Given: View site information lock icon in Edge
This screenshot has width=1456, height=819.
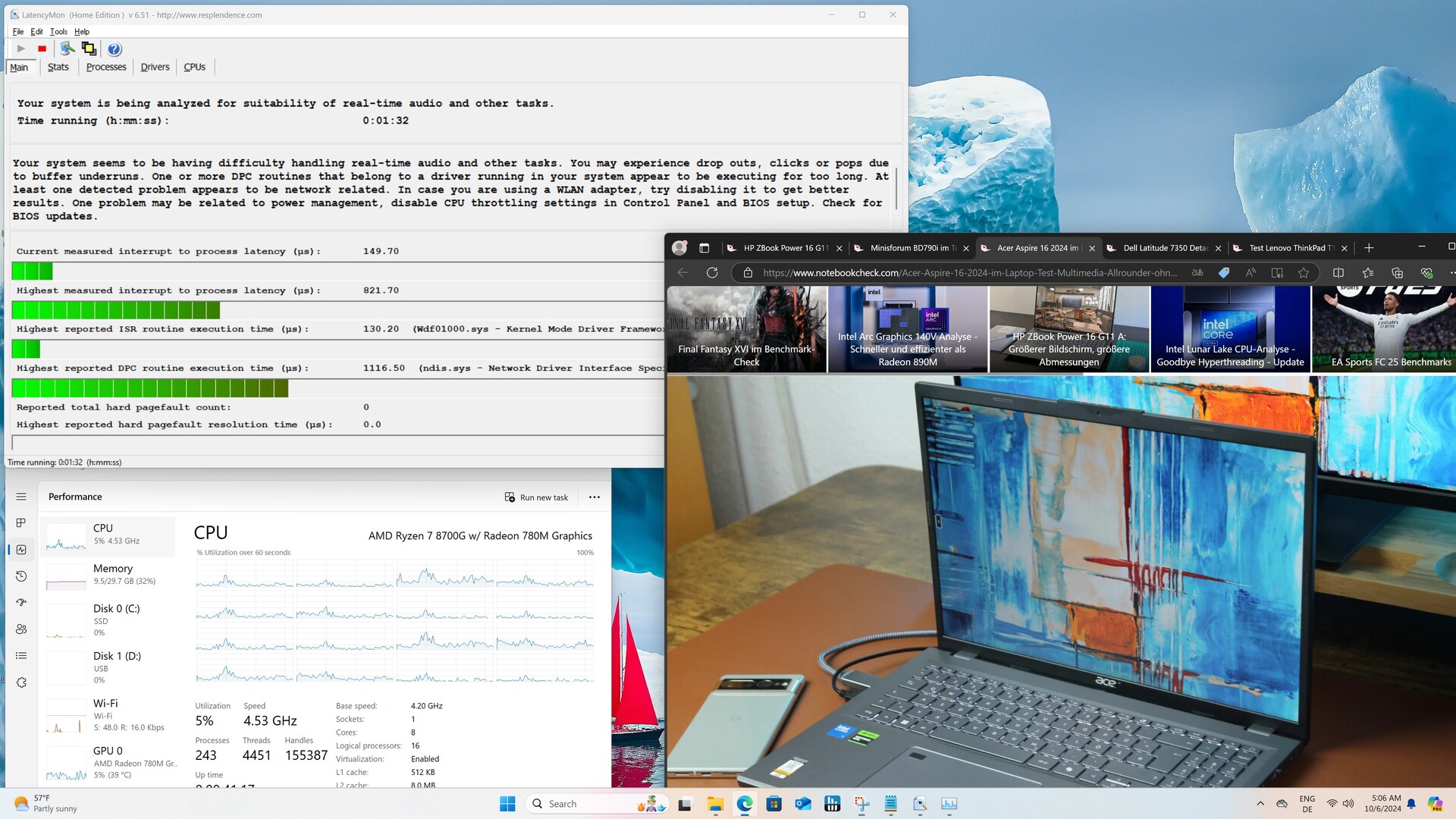Looking at the screenshot, I should point(748,273).
